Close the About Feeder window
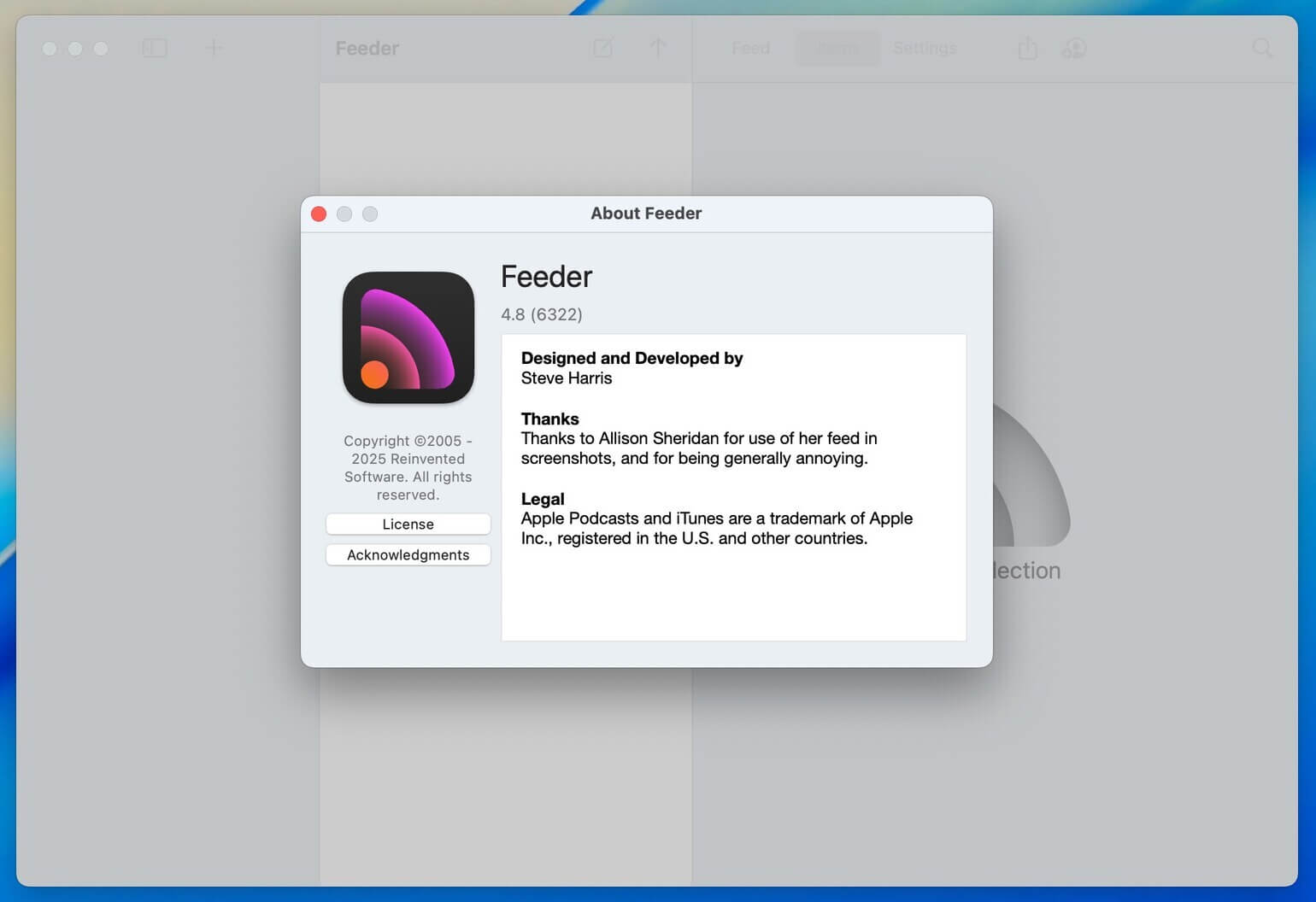1316x902 pixels. (319, 214)
